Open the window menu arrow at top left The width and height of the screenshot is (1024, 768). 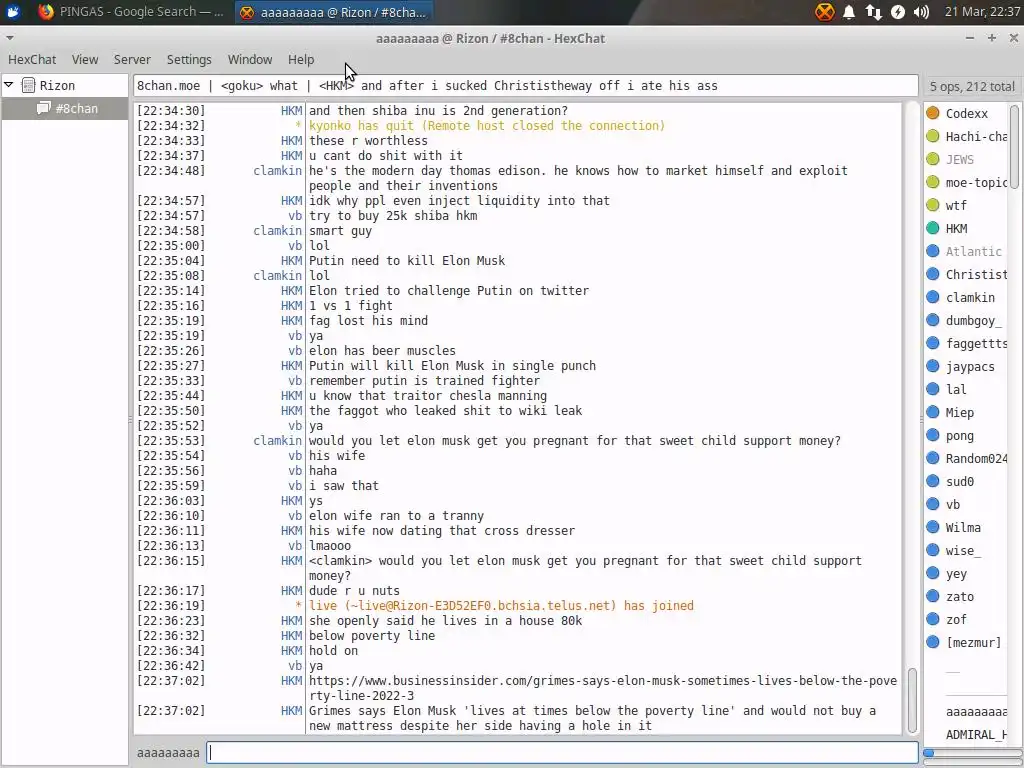tap(9, 38)
